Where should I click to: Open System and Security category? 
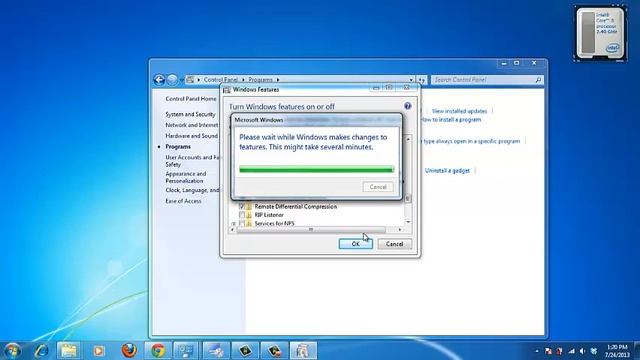[x=190, y=114]
